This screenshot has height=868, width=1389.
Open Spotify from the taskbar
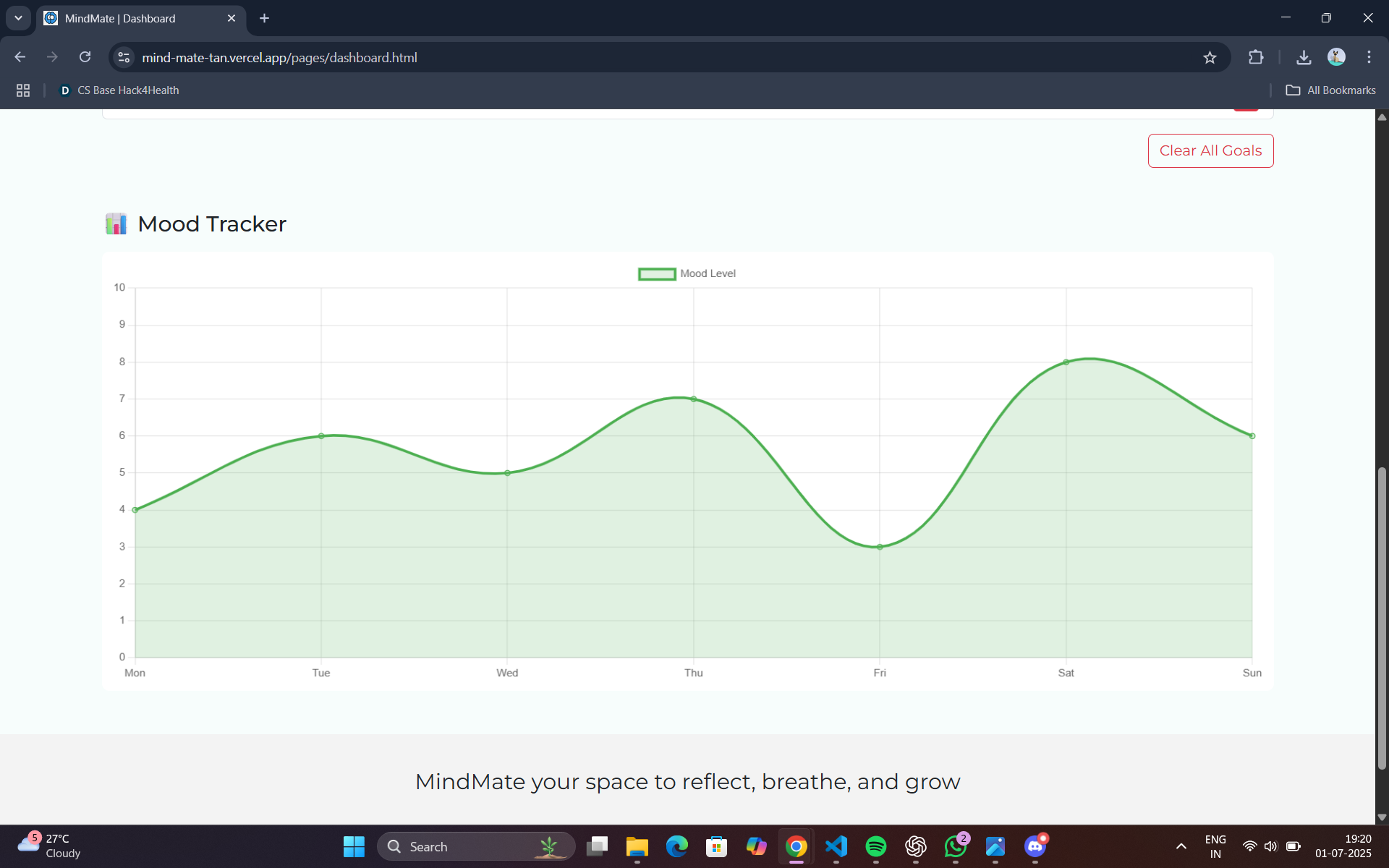[875, 846]
